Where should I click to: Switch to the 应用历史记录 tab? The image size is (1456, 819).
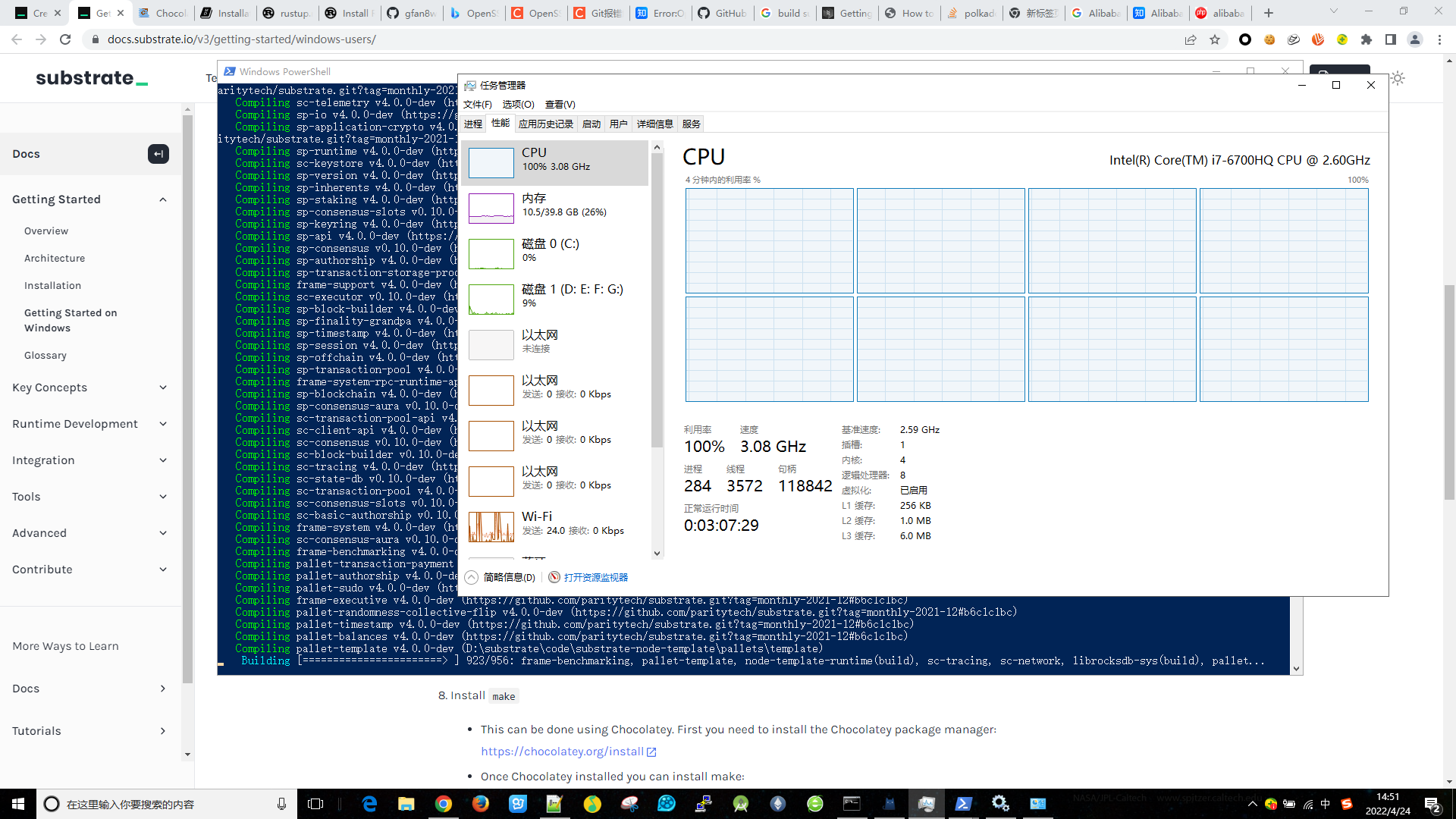coord(546,124)
